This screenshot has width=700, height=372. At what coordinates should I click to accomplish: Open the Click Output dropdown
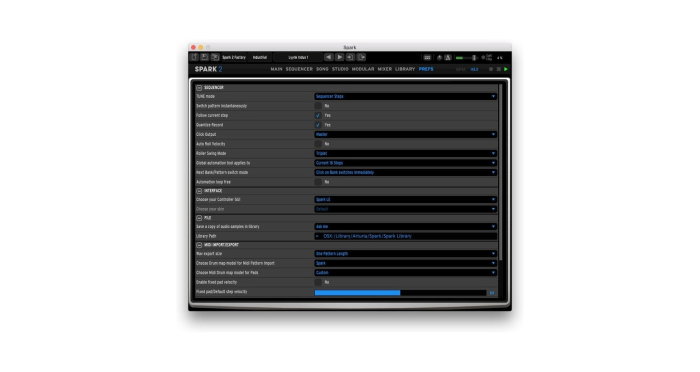click(x=405, y=134)
